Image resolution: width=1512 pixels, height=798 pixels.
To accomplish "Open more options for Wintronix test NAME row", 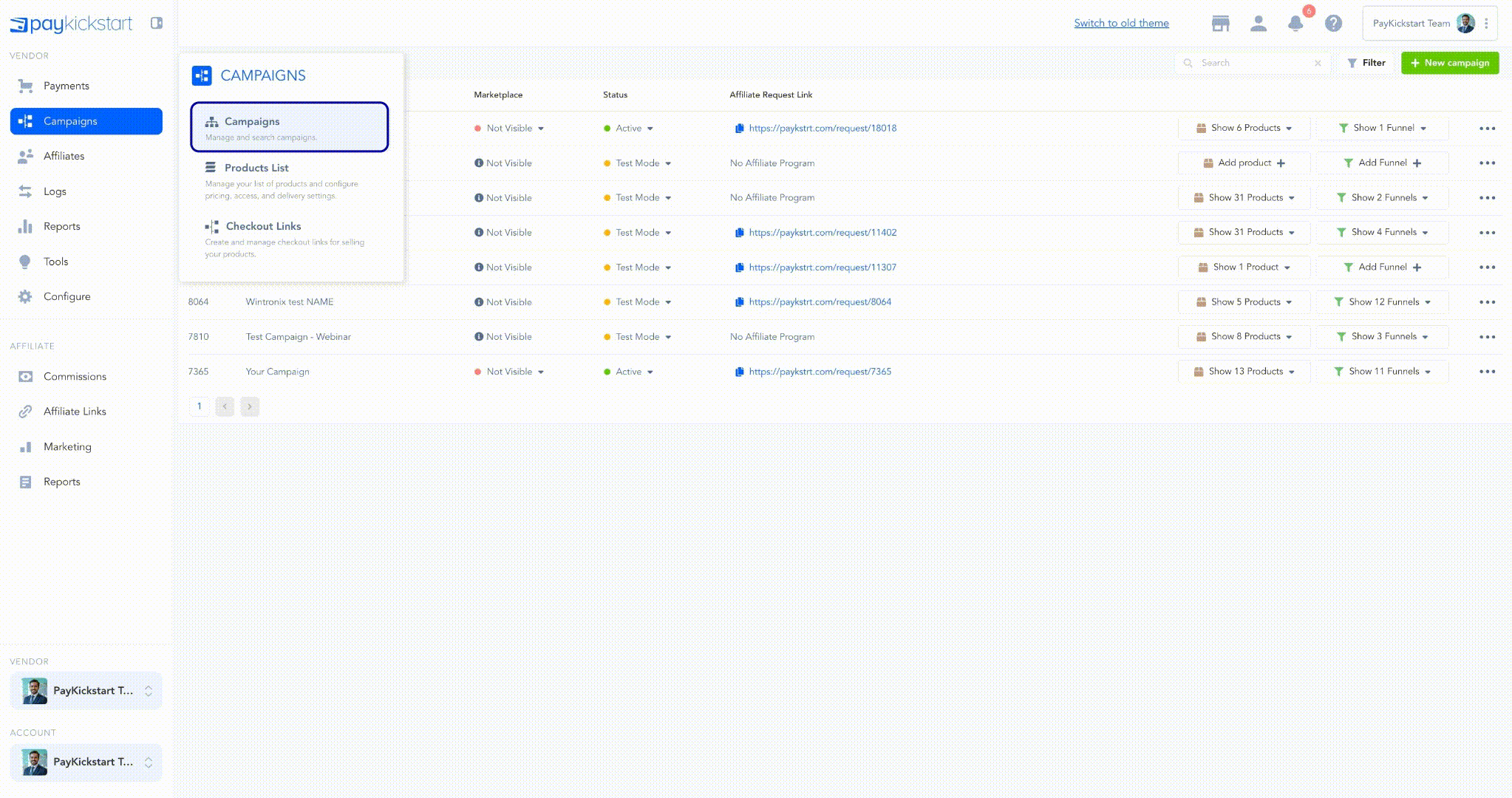I will pyautogui.click(x=1488, y=302).
